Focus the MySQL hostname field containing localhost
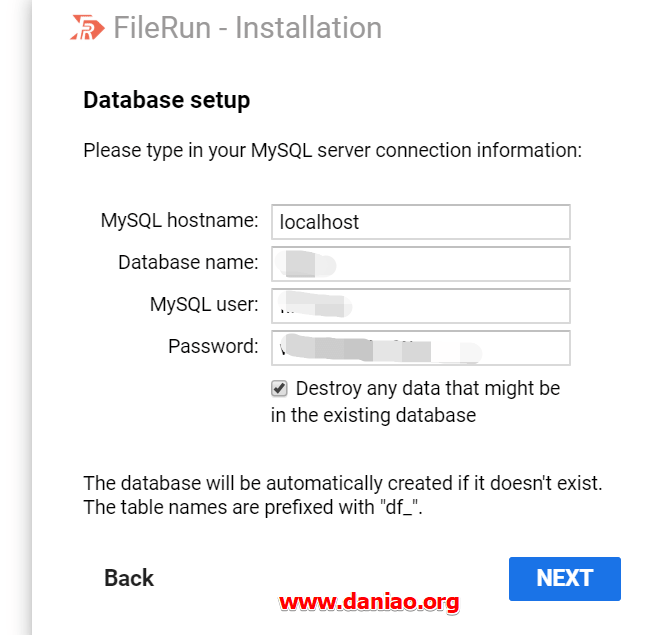Viewport: 658px width, 635px height. [420, 222]
